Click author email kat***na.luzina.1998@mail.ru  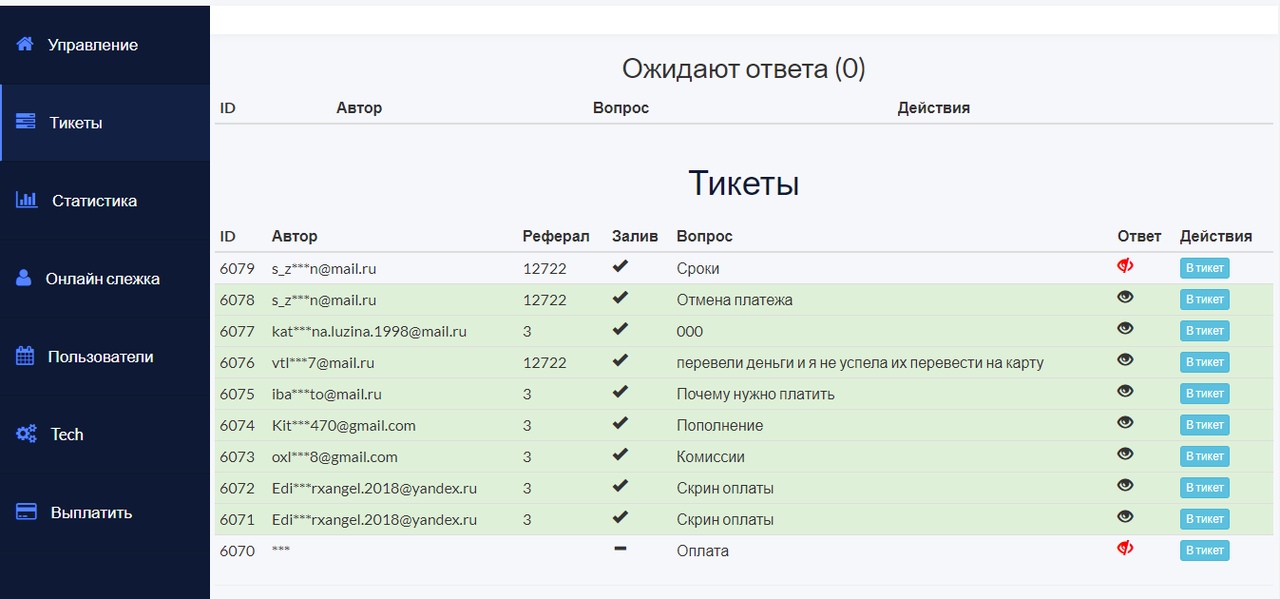(x=369, y=331)
